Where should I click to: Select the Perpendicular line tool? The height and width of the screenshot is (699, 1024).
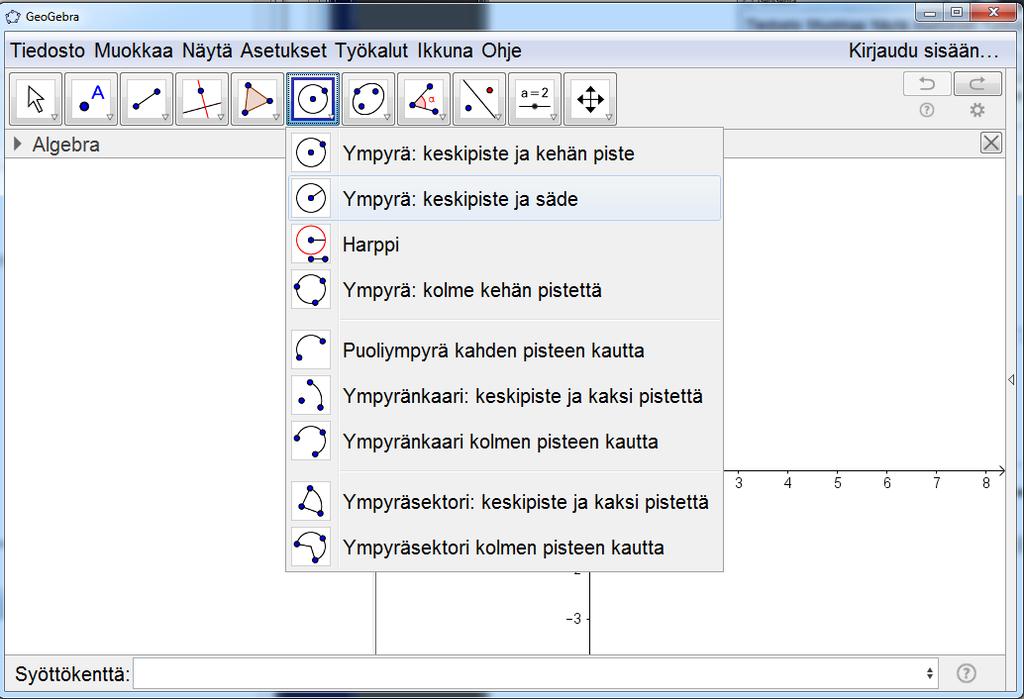tap(202, 99)
